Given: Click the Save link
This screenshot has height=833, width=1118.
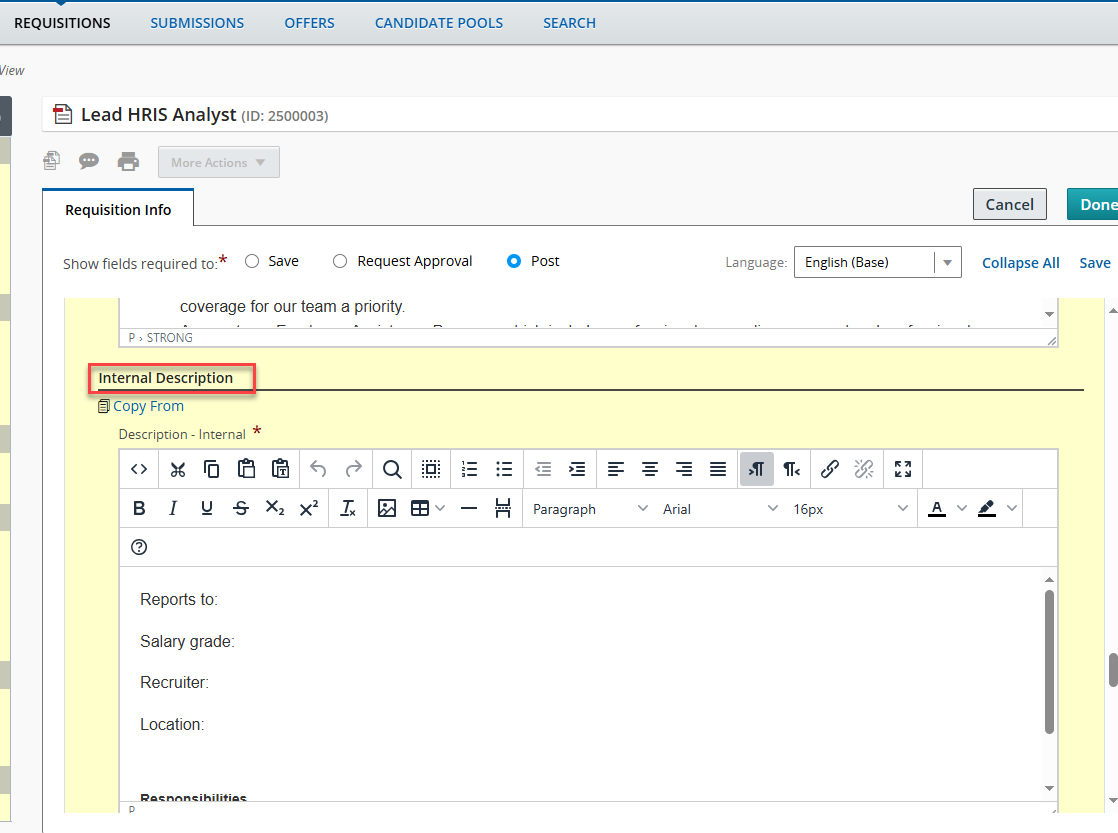Looking at the screenshot, I should 1094,262.
